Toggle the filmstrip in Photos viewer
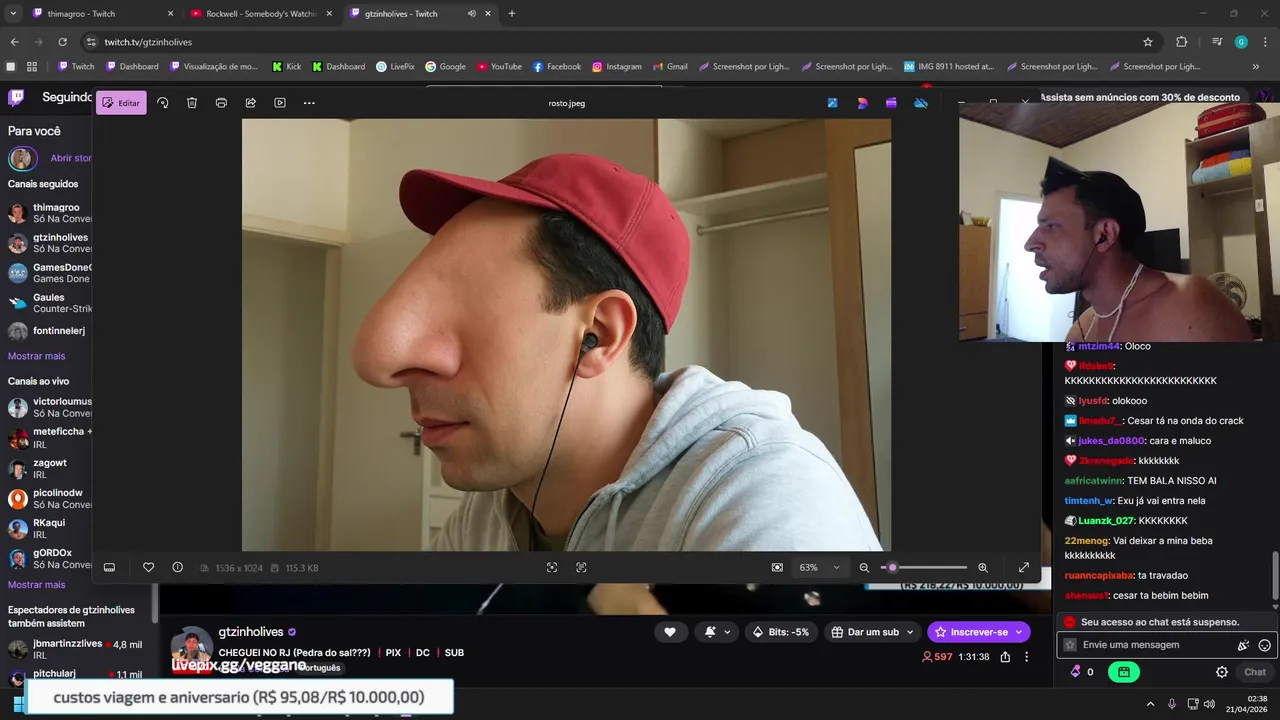The height and width of the screenshot is (720, 1280). point(109,567)
